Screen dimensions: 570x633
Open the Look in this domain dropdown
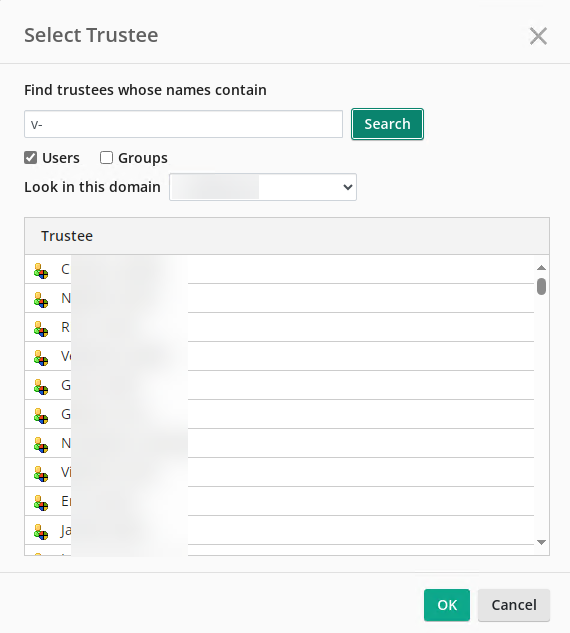[263, 187]
